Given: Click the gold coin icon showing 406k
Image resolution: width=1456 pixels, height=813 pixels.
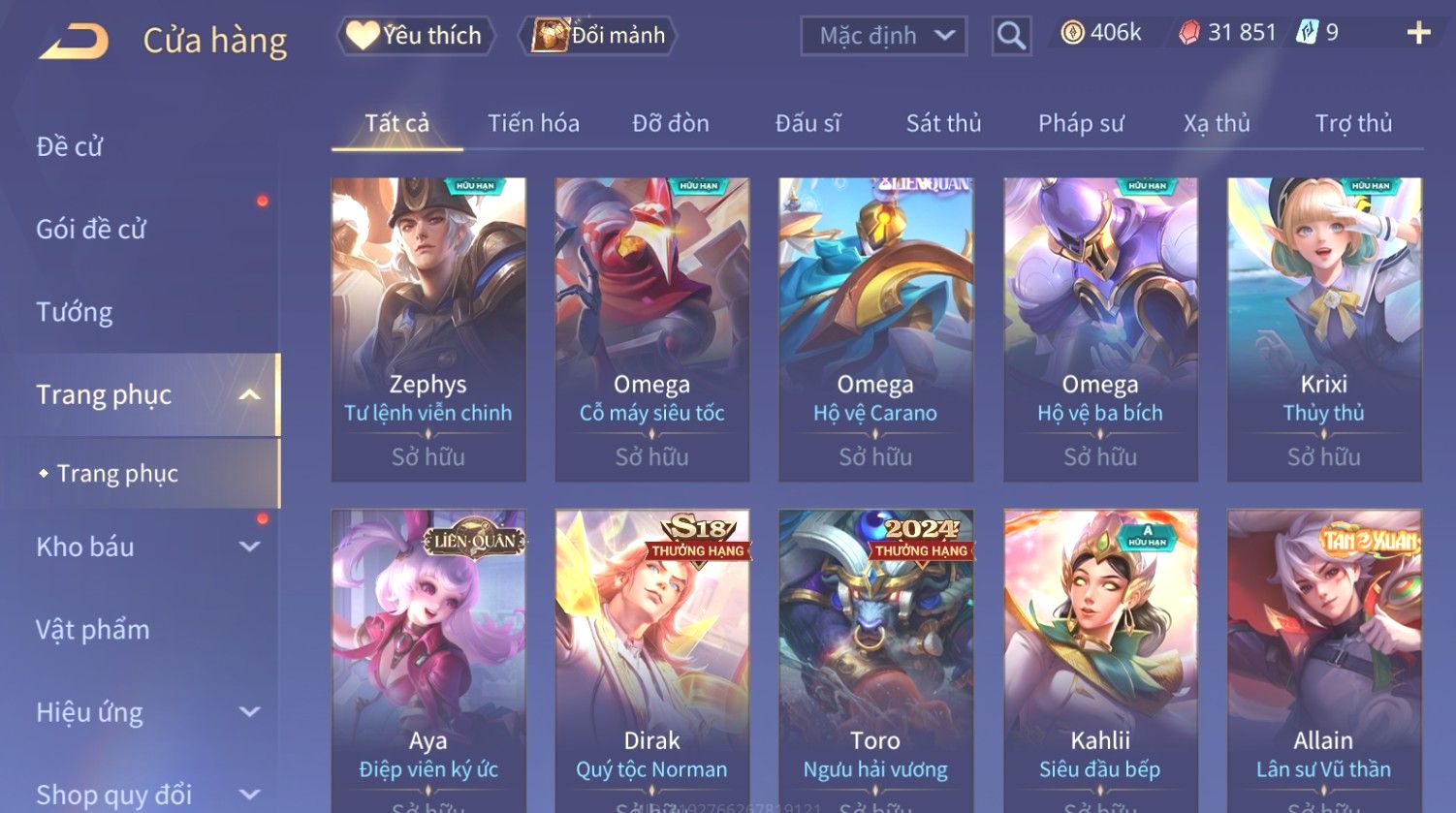Looking at the screenshot, I should (1072, 33).
